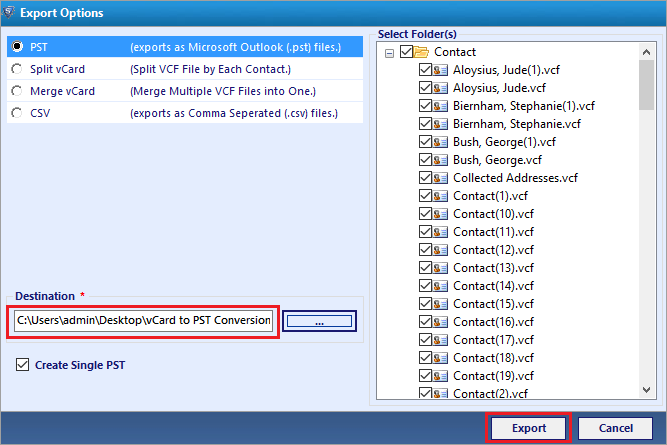667x445 pixels.
Task: Toggle Biernham, Stephanie(1).vcf checkbox
Action: coord(425,106)
